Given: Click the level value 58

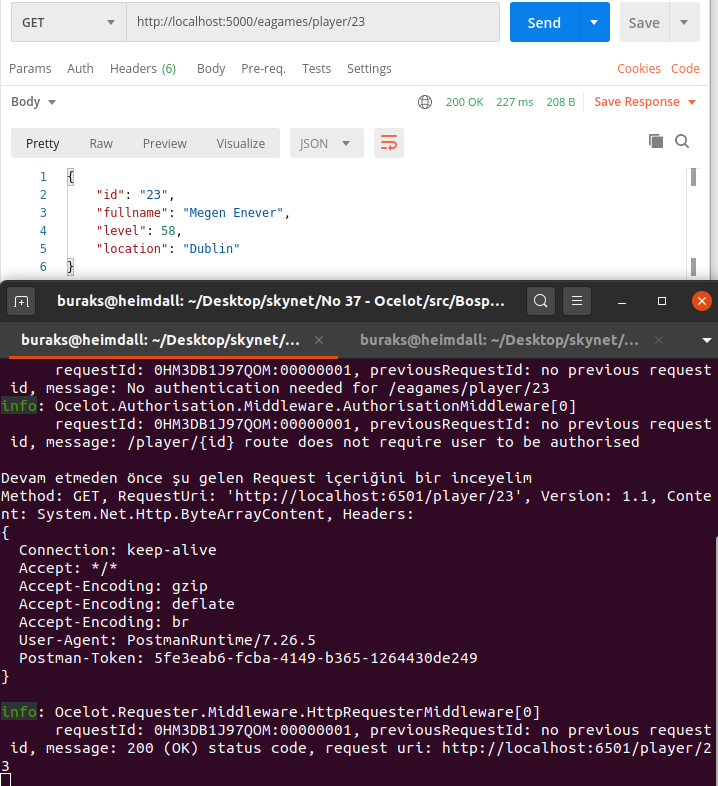Looking at the screenshot, I should pos(168,231).
